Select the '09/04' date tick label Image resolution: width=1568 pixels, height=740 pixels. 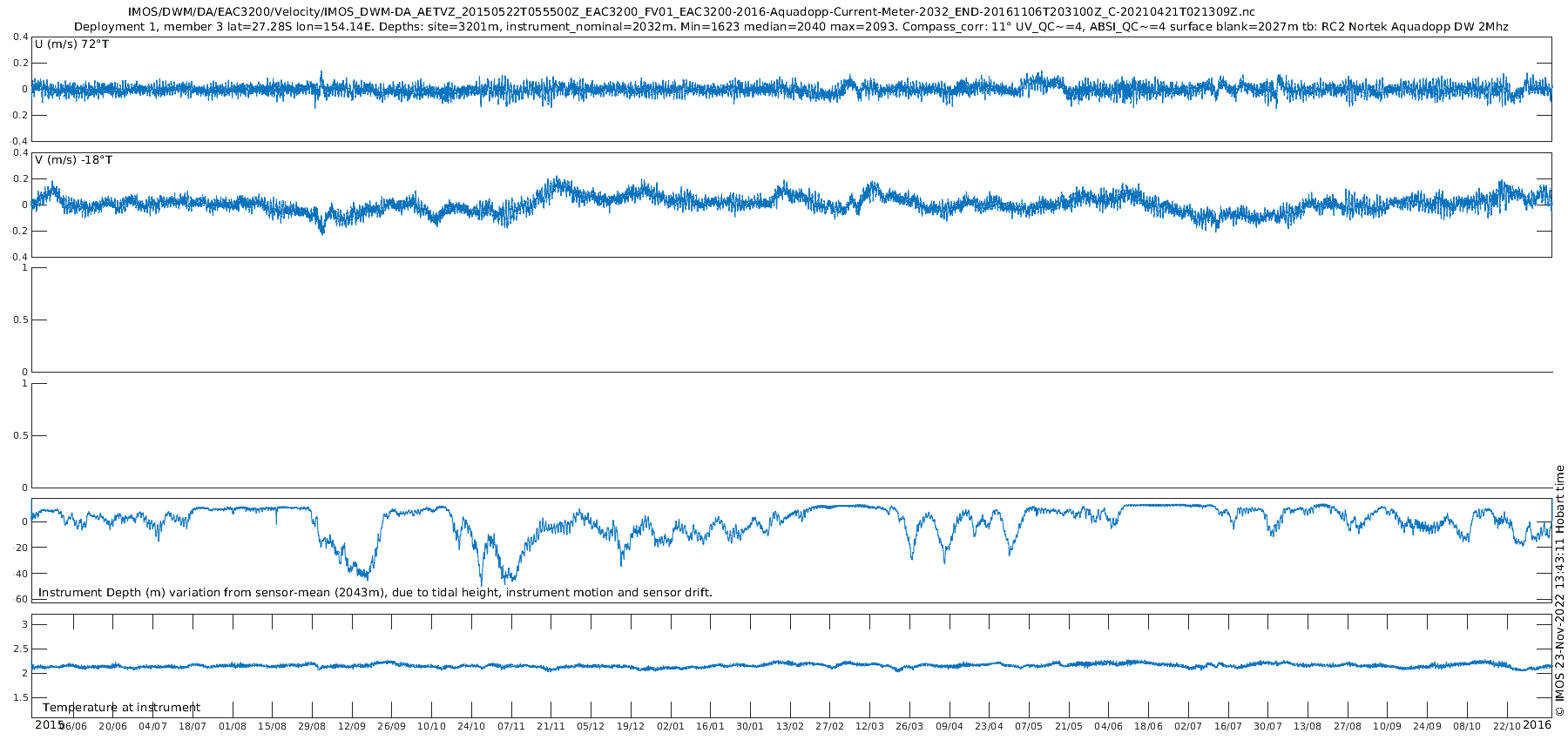coord(950,726)
